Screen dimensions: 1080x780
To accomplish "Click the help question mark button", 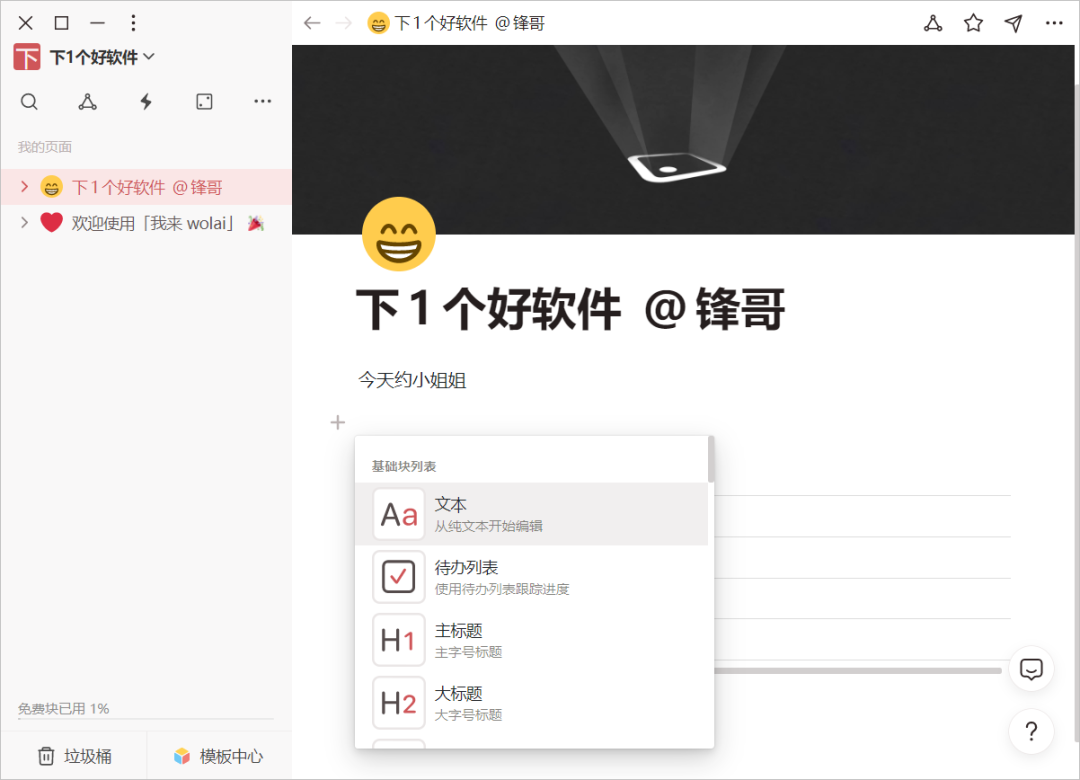I will tap(1031, 732).
